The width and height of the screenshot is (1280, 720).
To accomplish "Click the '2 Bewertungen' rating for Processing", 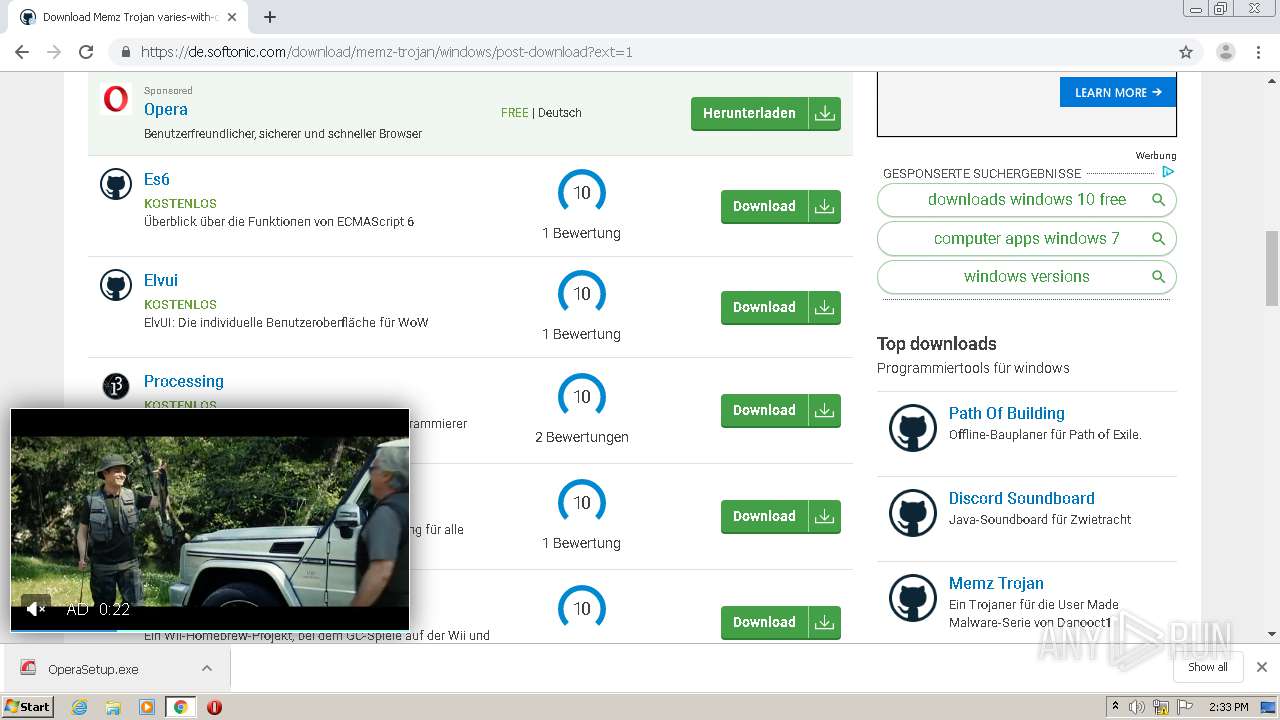I will pos(581,437).
